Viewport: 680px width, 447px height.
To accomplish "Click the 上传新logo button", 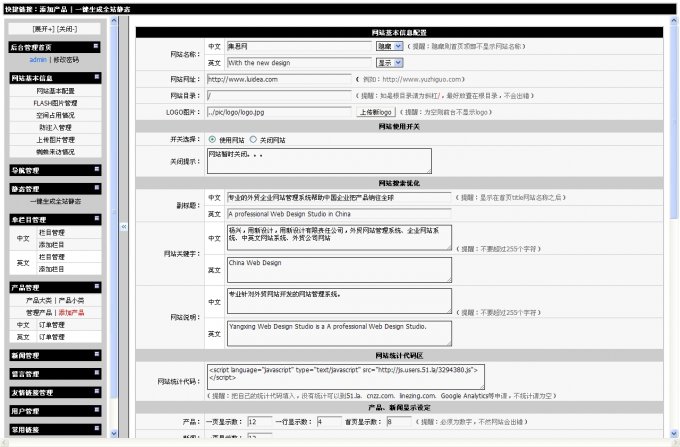I will [376, 112].
